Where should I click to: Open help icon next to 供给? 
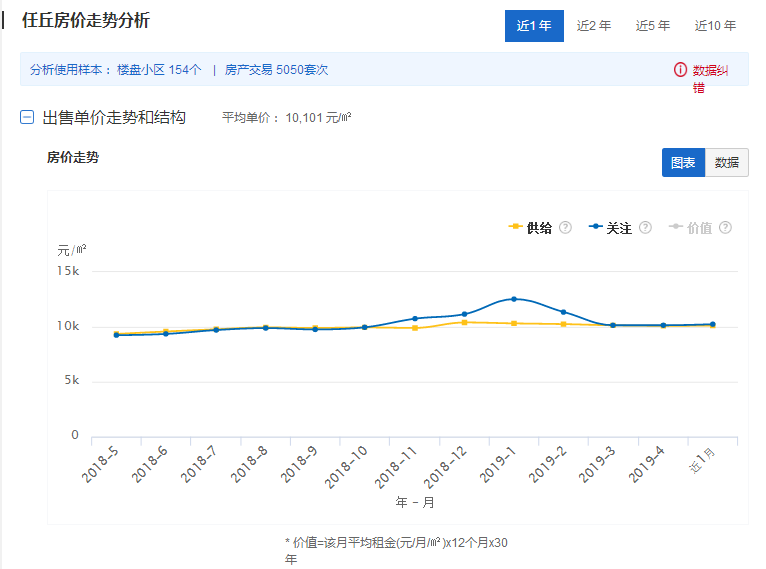(565, 228)
